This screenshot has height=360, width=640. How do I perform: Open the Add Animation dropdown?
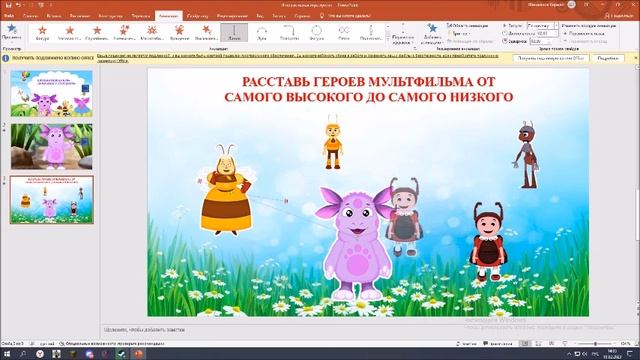click(432, 34)
